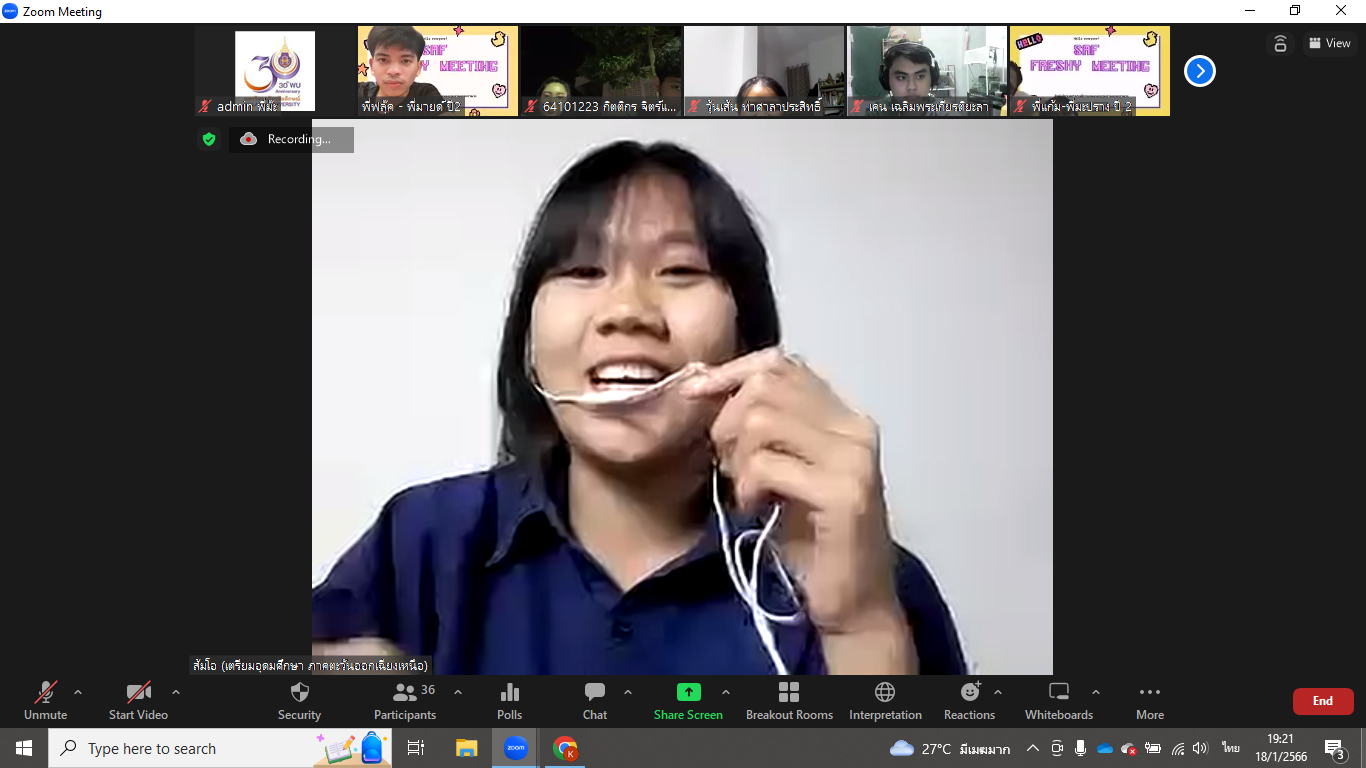Click the red End meeting button
Screen dimensions: 1366x768
pyautogui.click(x=1322, y=701)
